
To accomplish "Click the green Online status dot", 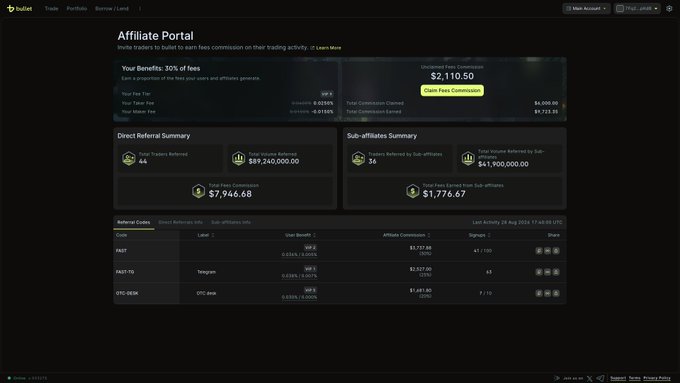I will (x=9, y=378).
